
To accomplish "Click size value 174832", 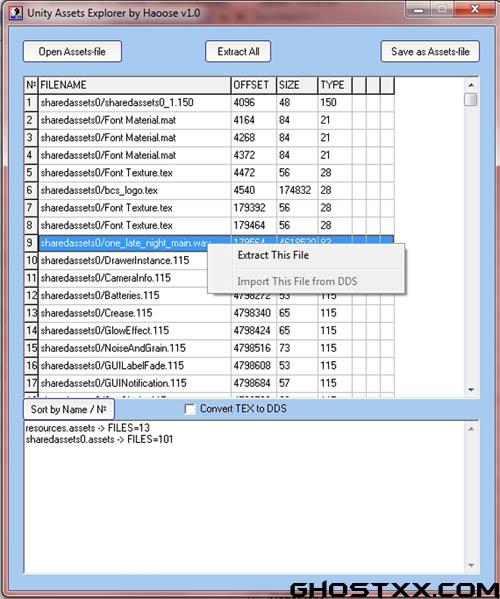I will 295,190.
